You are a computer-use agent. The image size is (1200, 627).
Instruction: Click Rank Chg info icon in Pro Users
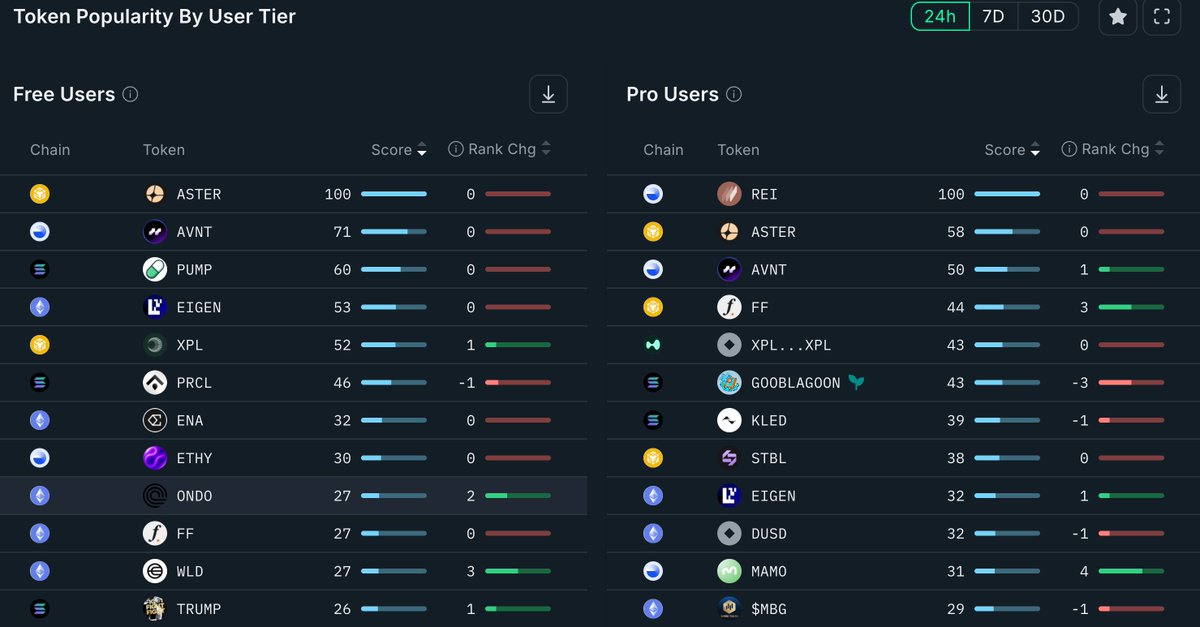[1069, 149]
